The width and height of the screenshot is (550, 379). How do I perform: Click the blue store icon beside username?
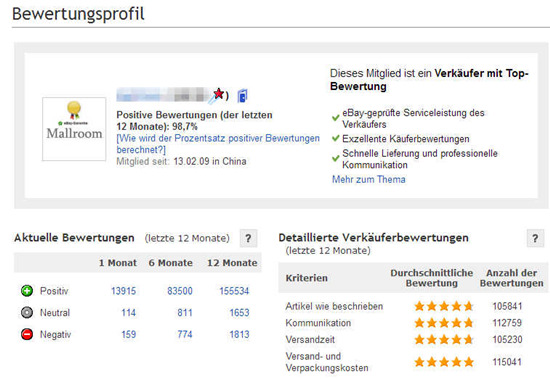point(242,96)
